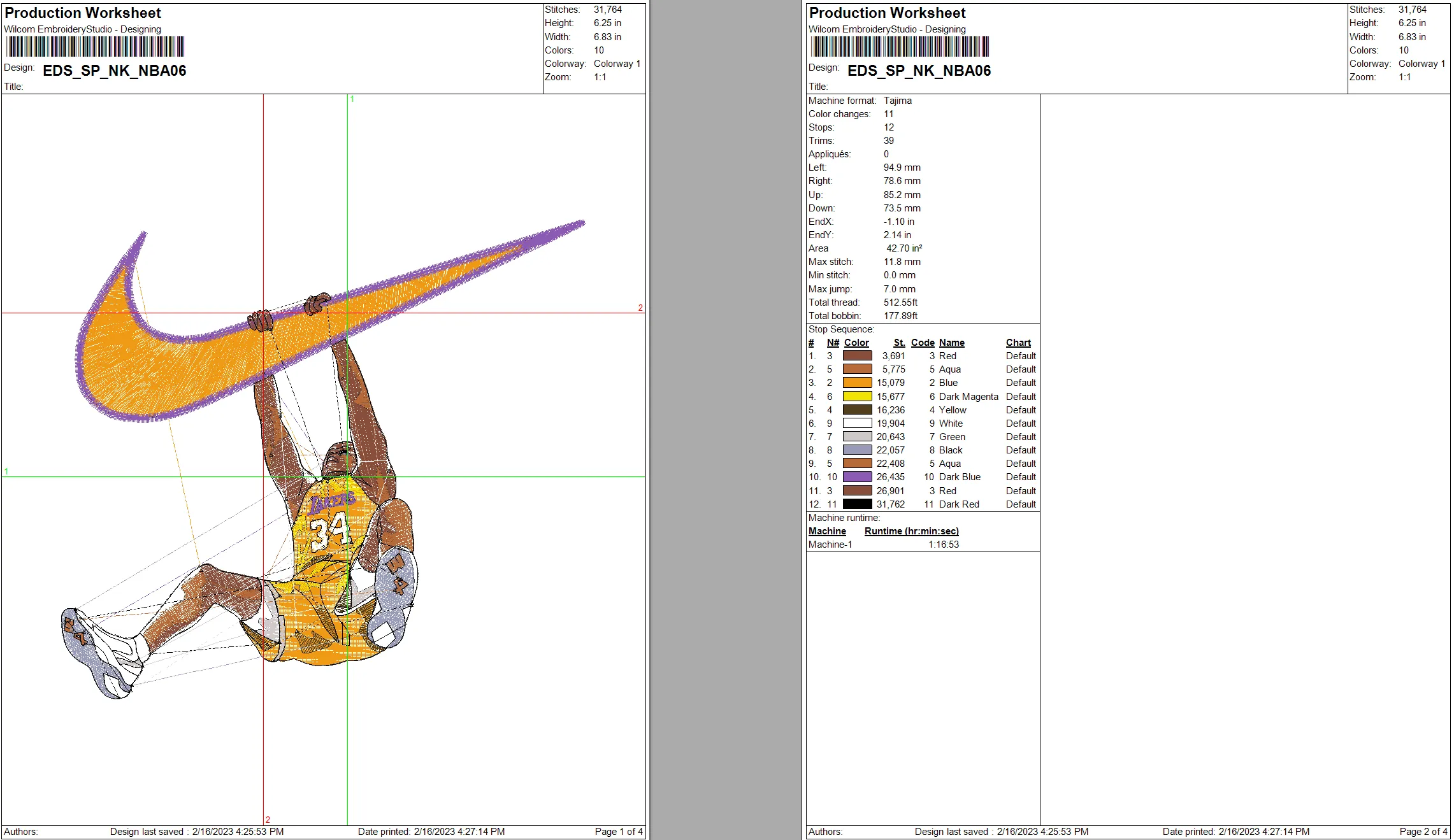Click the 'Color' column header in Stop Sequence

point(856,343)
